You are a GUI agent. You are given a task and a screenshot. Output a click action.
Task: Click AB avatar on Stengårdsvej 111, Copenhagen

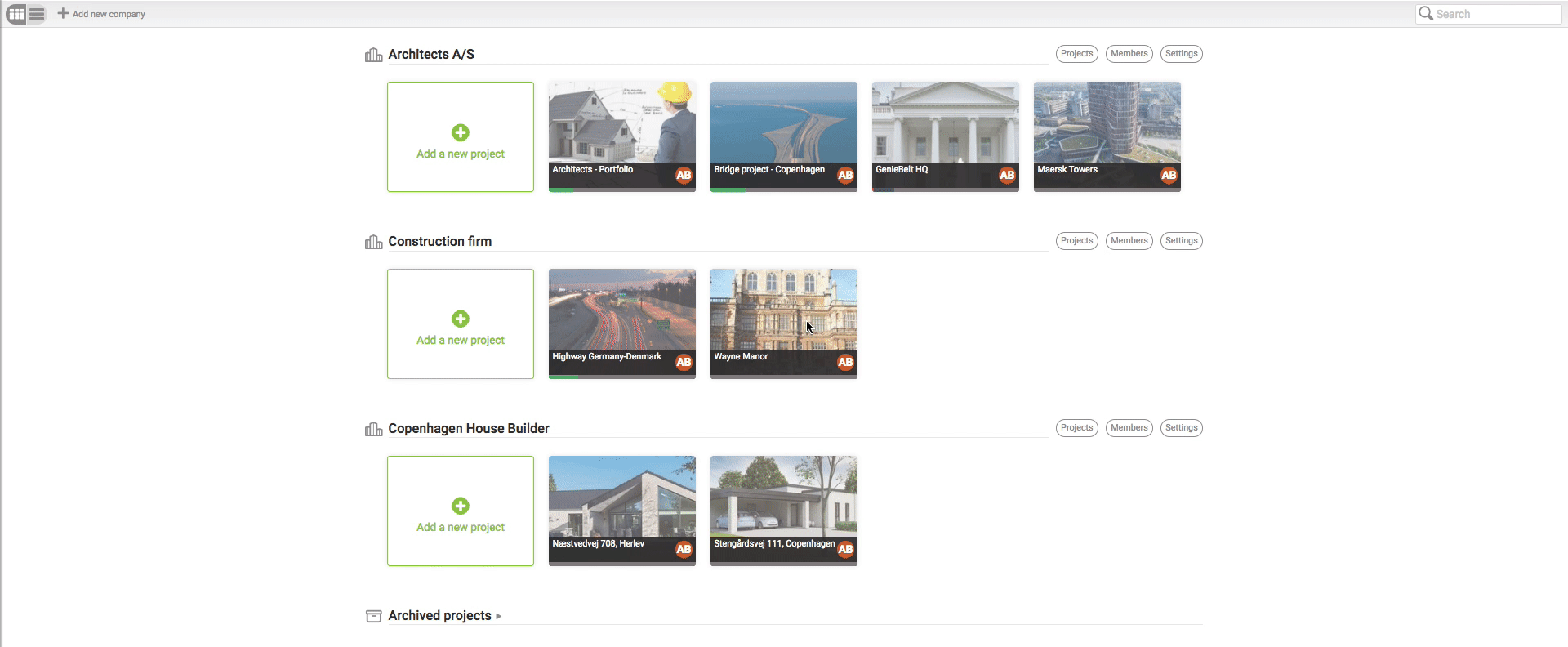(x=845, y=549)
